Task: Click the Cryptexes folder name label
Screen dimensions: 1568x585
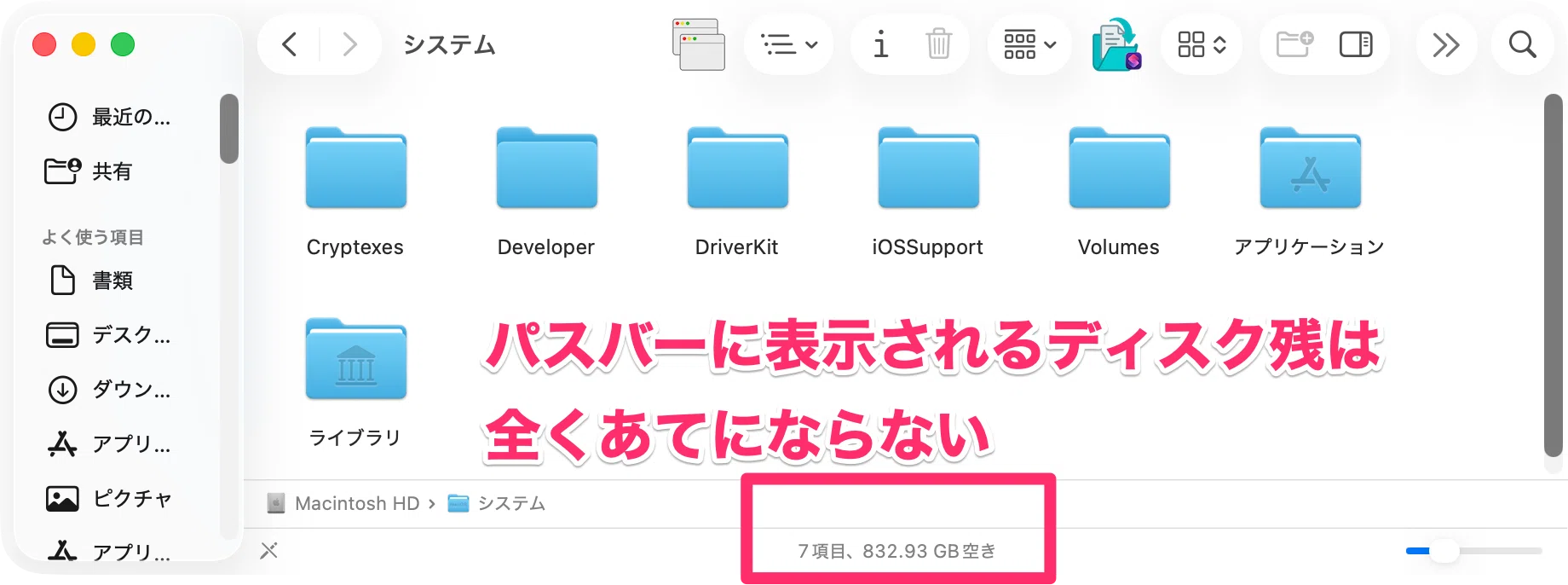Action: click(x=355, y=247)
